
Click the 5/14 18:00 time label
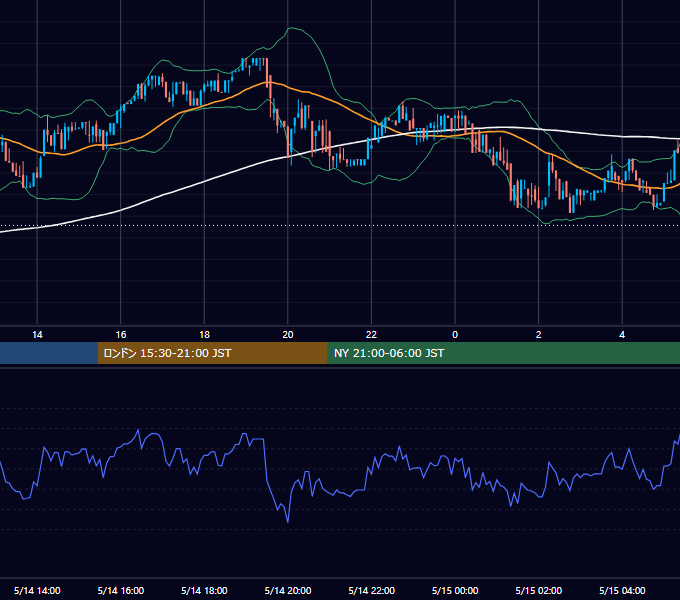tap(204, 590)
